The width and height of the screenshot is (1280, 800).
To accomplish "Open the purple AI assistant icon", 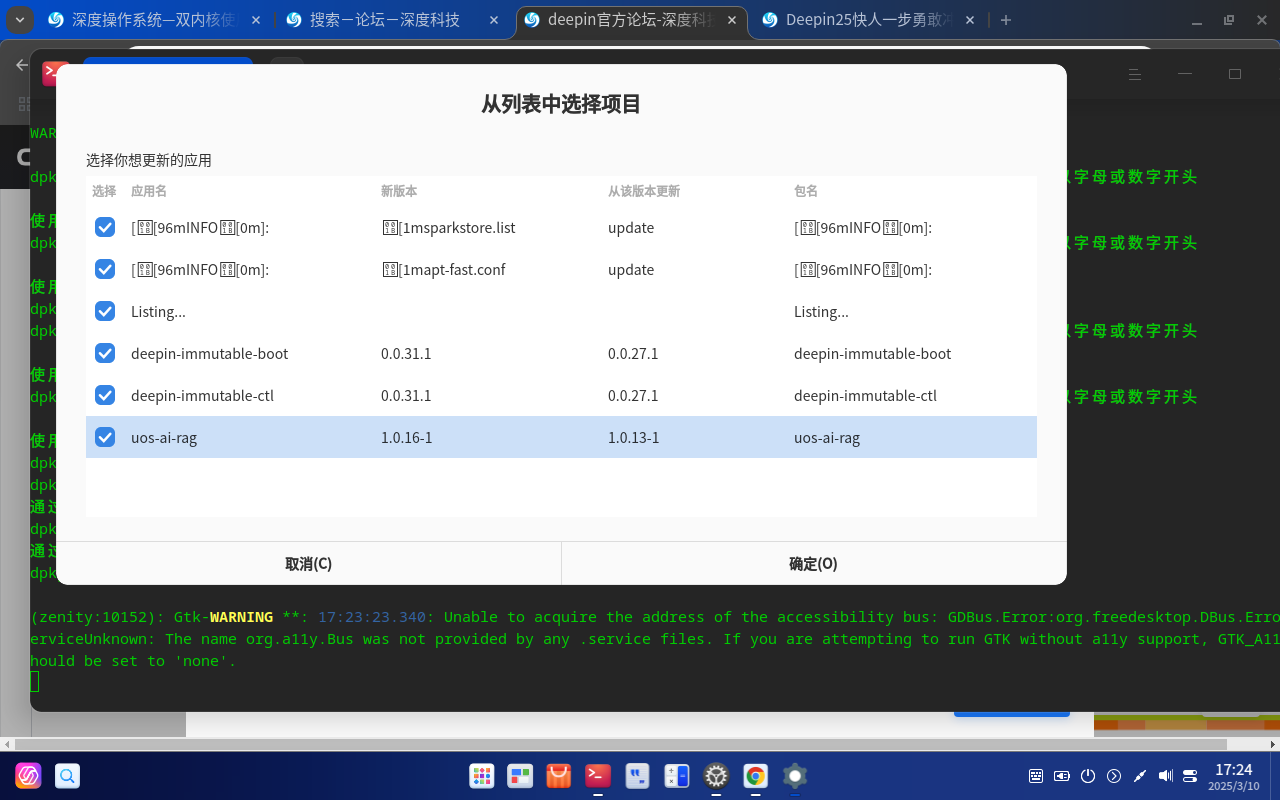I will [x=28, y=775].
